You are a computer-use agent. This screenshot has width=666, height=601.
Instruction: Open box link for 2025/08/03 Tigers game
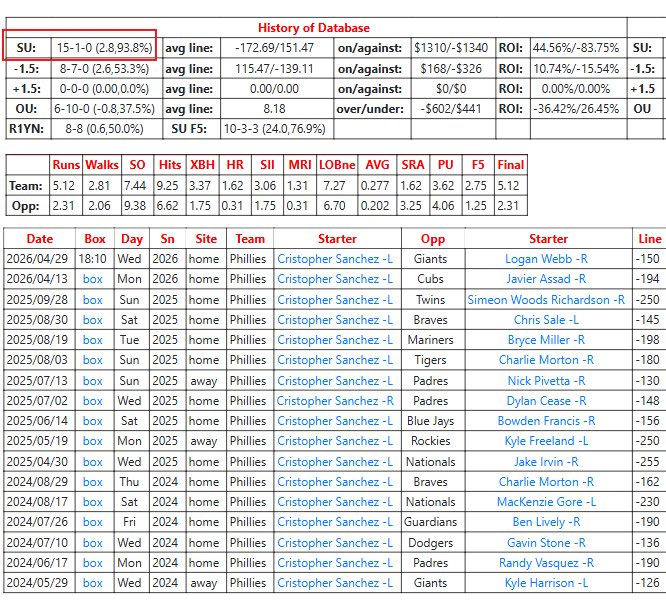(93, 360)
